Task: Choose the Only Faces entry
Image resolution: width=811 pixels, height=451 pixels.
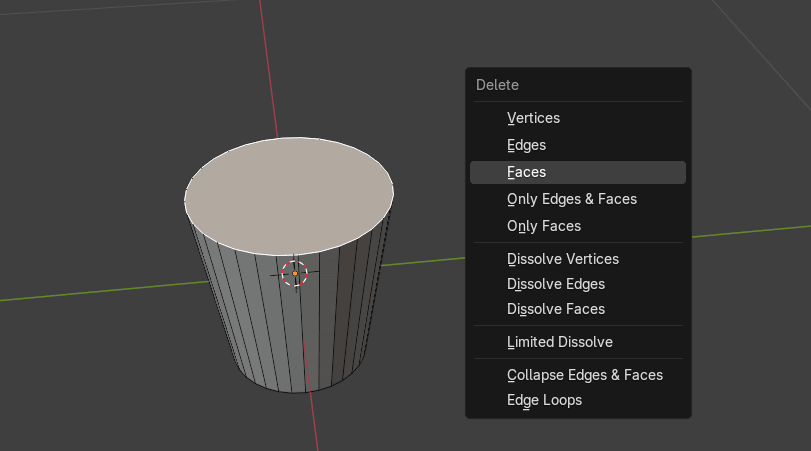Action: [x=543, y=226]
